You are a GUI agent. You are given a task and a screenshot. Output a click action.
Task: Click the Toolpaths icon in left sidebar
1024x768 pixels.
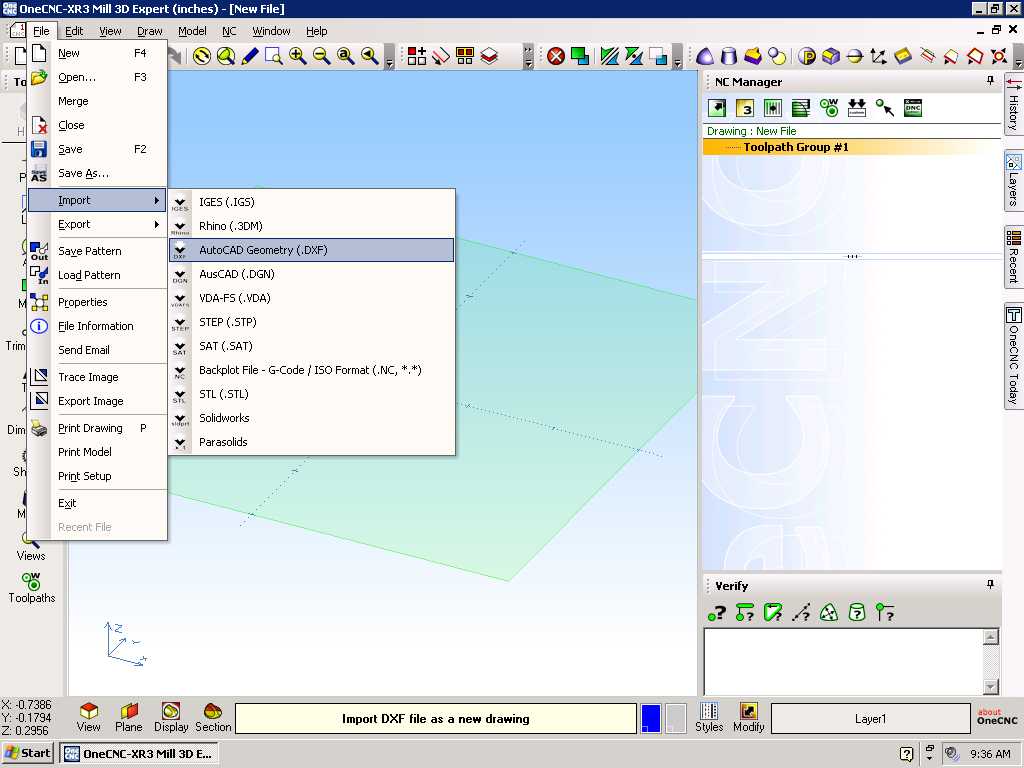(x=31, y=588)
